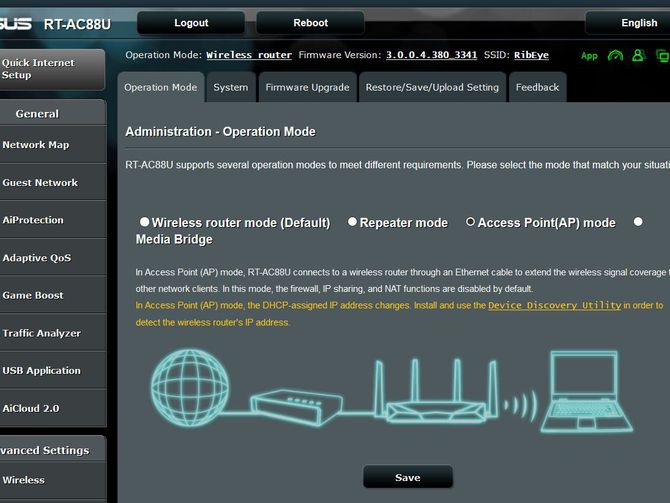This screenshot has height=503, width=670.
Task: Click the RibEye SSID link
Action: pos(531,55)
